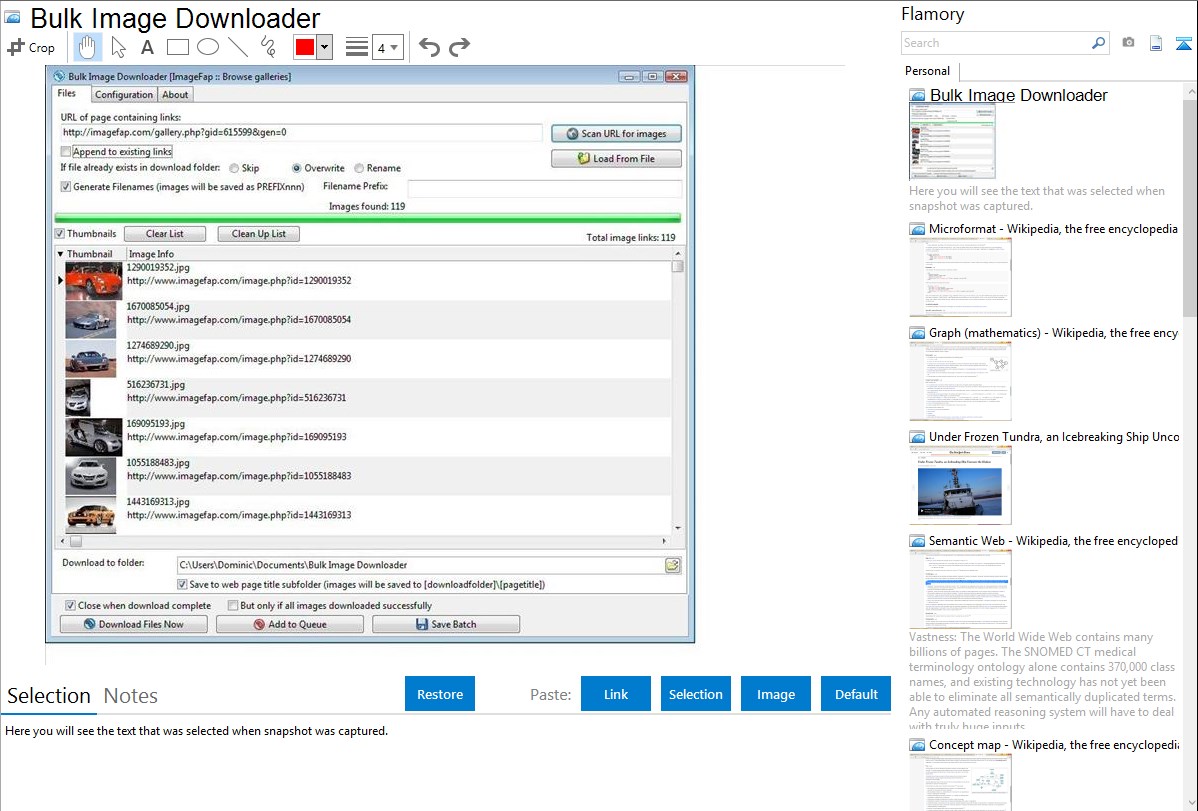Select thumbnail for 169095193.jpg
The height and width of the screenshot is (811, 1198).
93,437
